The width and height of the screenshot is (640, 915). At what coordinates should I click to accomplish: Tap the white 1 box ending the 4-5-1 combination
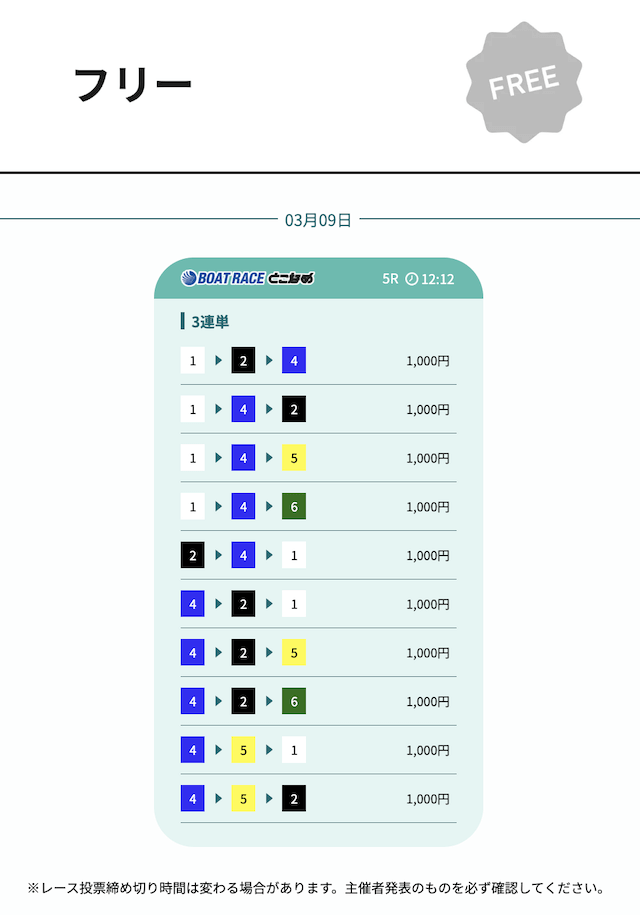coord(294,751)
